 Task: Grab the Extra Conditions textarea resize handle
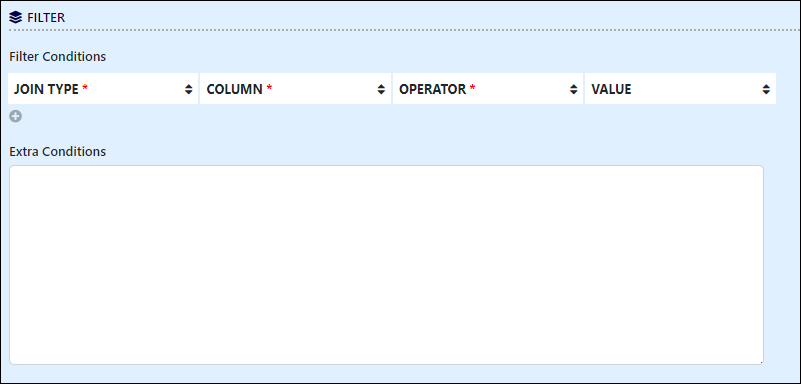[761, 362]
